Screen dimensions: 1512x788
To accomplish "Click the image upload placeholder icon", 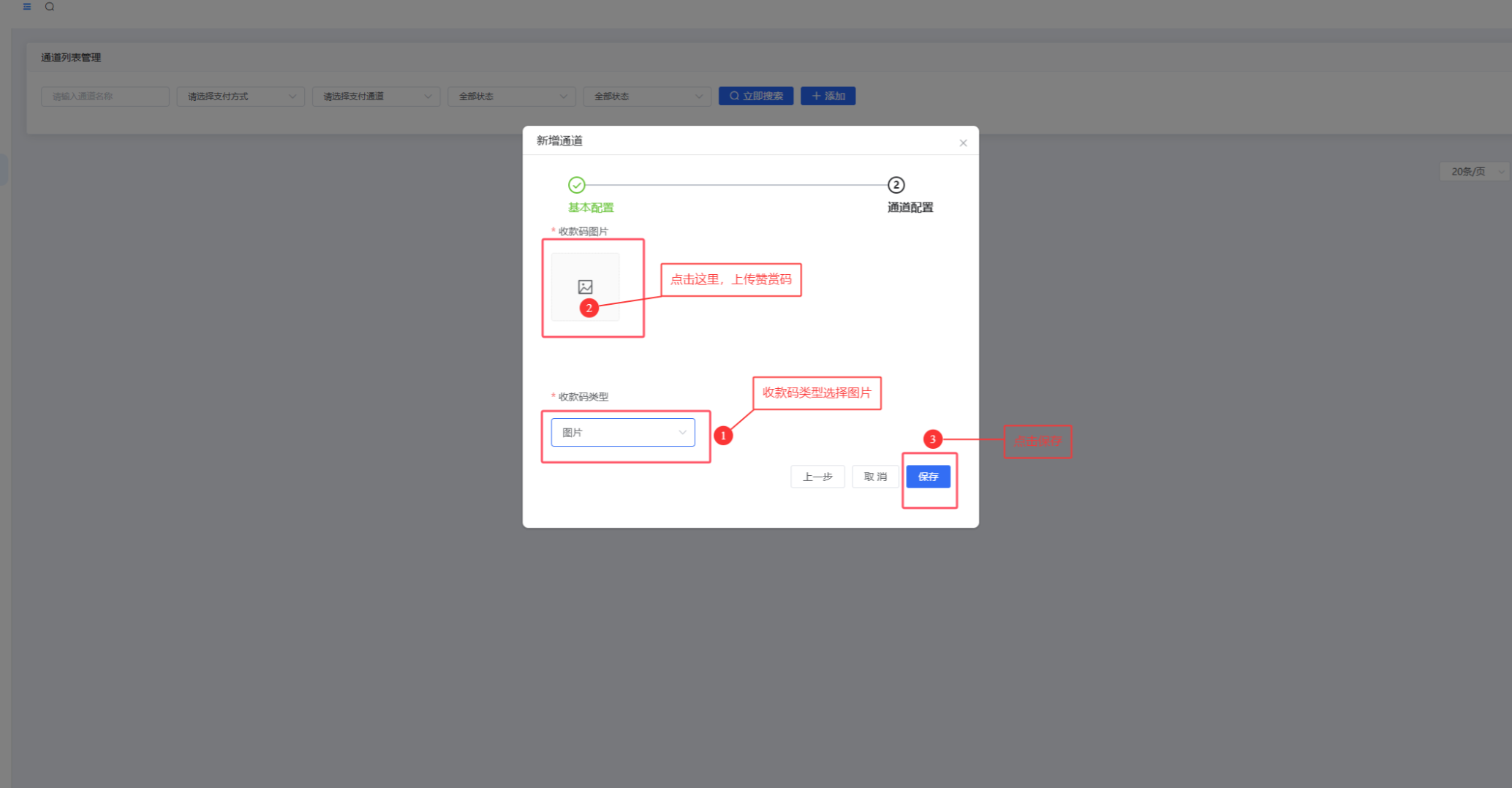I will (585, 287).
